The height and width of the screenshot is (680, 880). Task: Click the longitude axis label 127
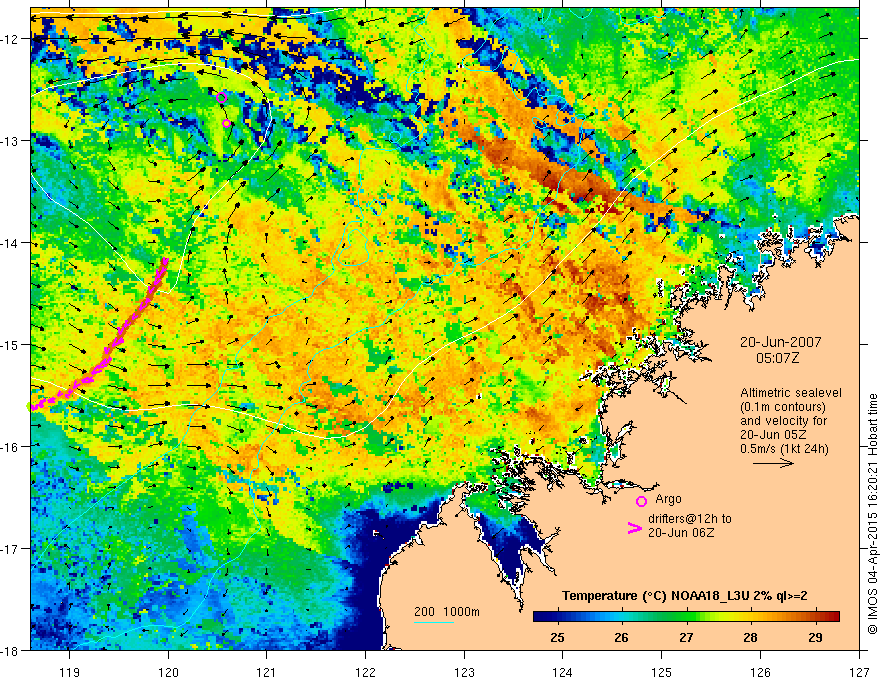click(x=859, y=672)
